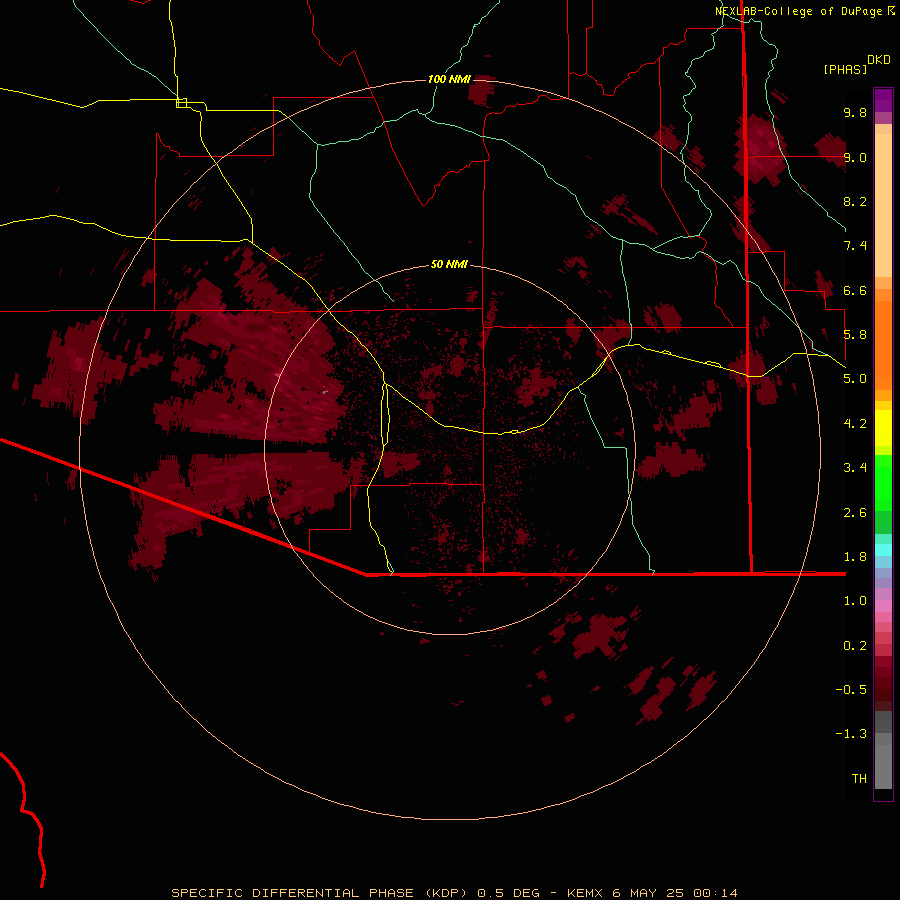The height and width of the screenshot is (900, 900).
Task: Click the -0.5 value on color scale
Action: coord(851,690)
